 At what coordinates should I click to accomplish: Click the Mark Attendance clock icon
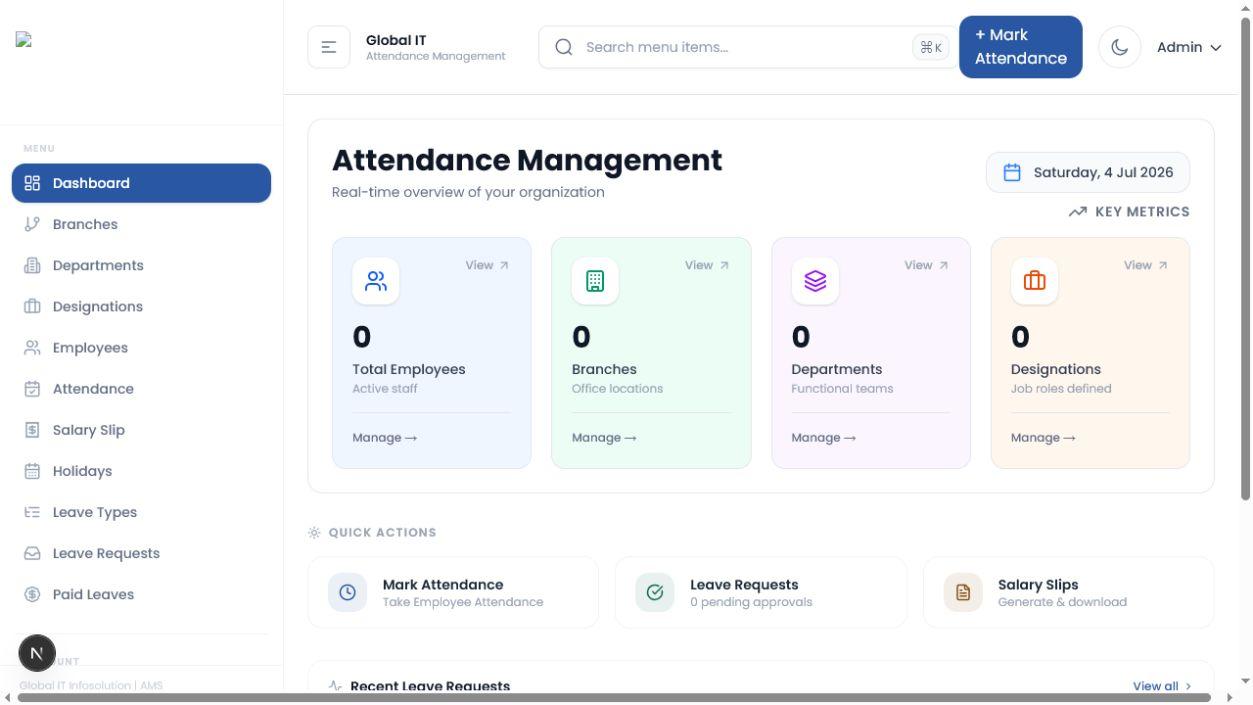[347, 592]
